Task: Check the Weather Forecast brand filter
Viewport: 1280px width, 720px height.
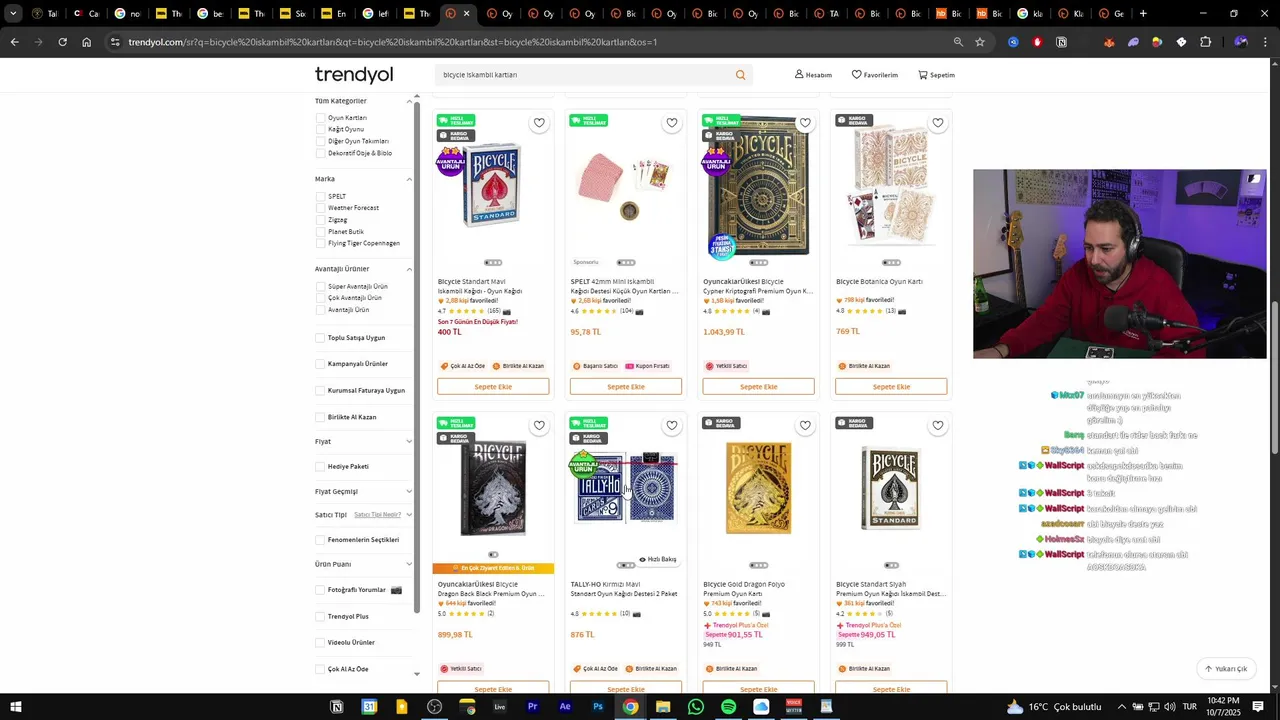Action: tap(321, 208)
